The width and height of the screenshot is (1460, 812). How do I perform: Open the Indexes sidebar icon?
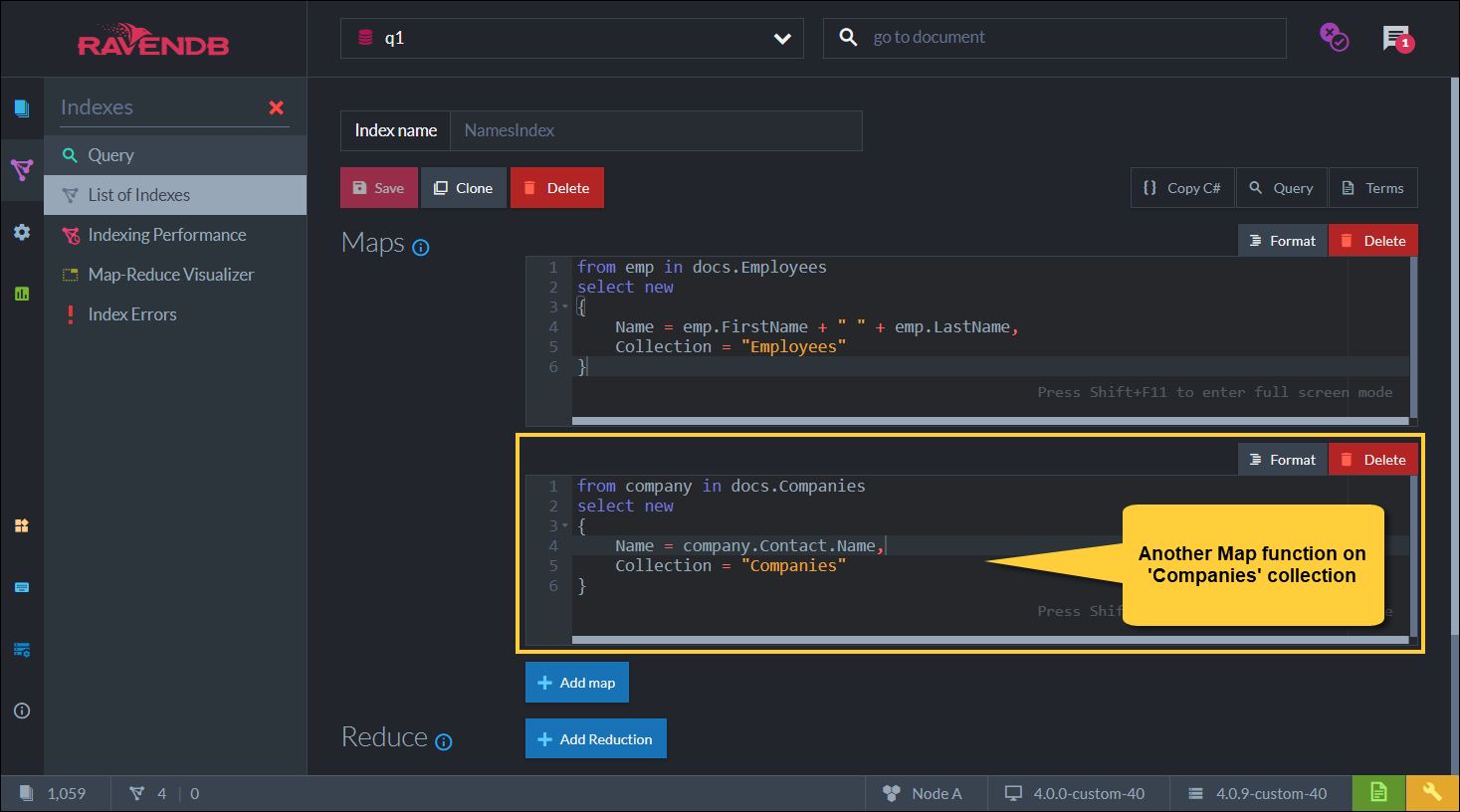pos(22,169)
